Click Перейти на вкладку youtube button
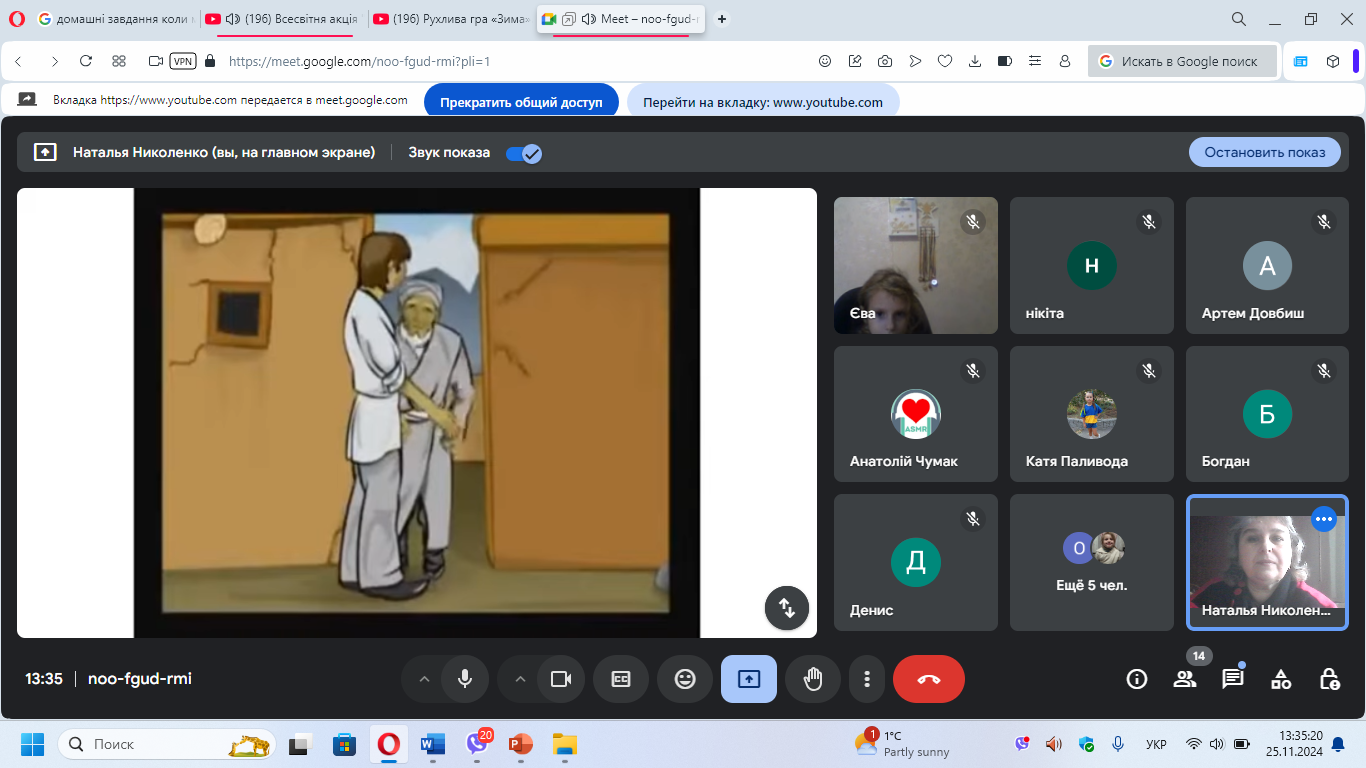The width and height of the screenshot is (1366, 768). [763, 102]
